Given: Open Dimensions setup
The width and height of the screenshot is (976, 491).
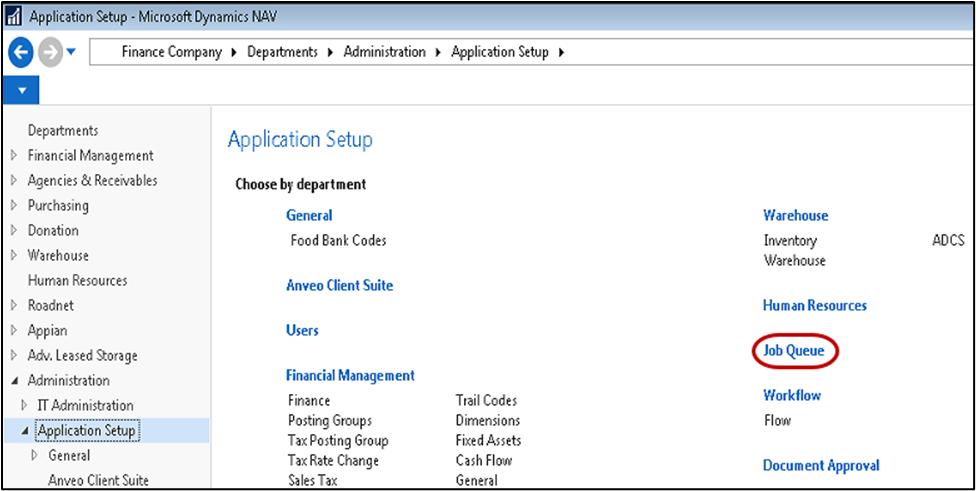Looking at the screenshot, I should pyautogui.click(x=488, y=421).
